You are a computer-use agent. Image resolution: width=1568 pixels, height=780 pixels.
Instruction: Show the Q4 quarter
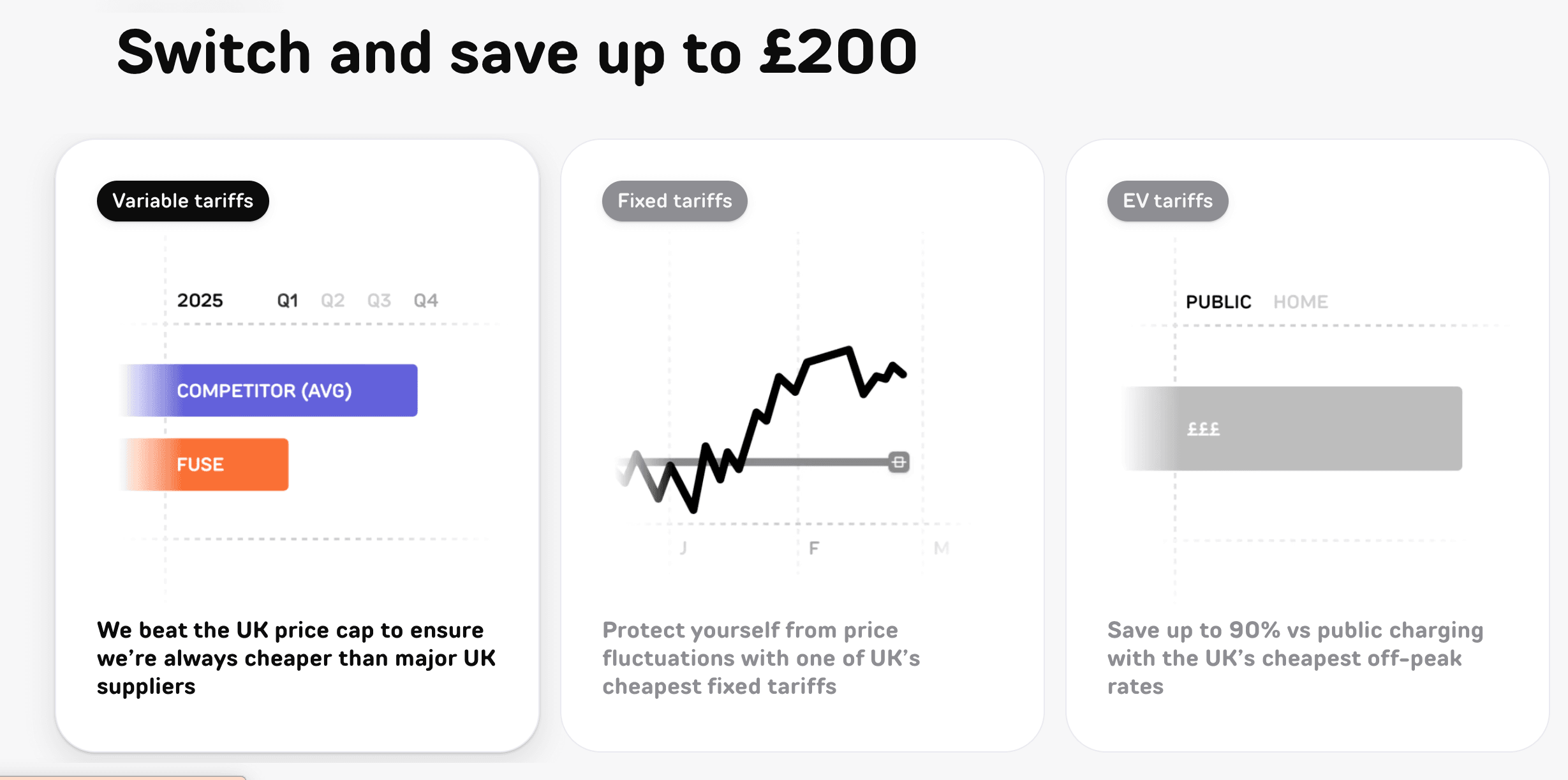click(425, 301)
